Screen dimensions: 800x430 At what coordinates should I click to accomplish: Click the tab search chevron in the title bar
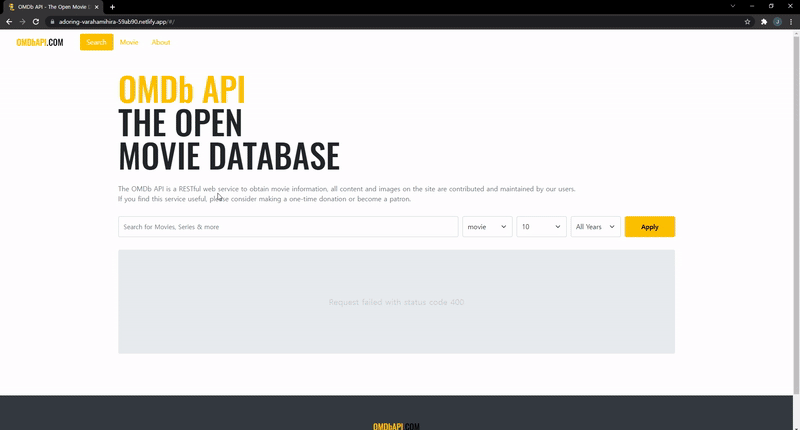(x=733, y=6)
